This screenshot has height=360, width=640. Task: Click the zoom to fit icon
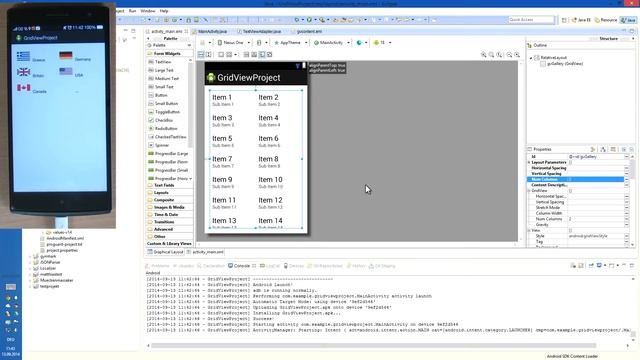point(491,55)
